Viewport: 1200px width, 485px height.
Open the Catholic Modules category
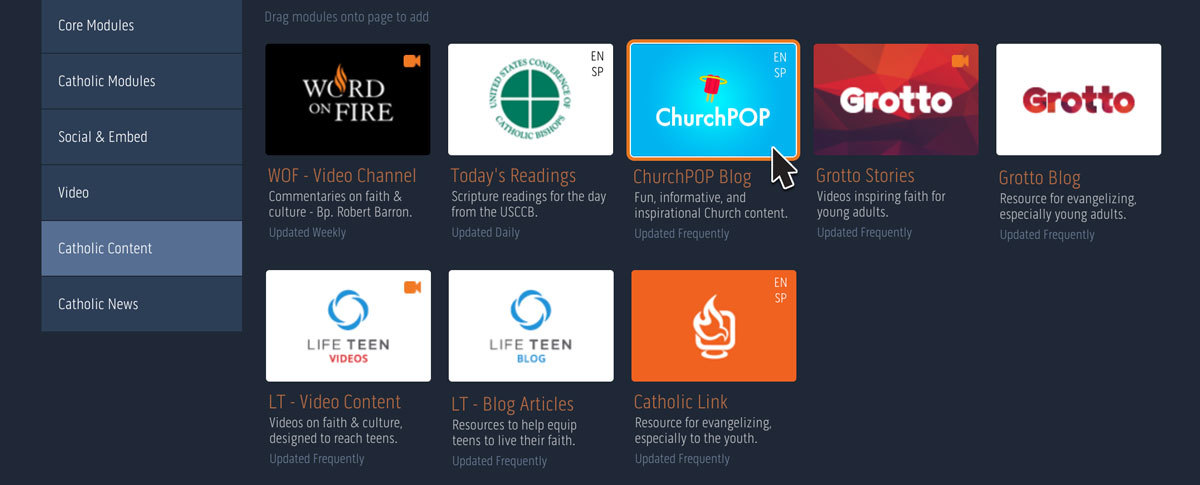click(142, 81)
